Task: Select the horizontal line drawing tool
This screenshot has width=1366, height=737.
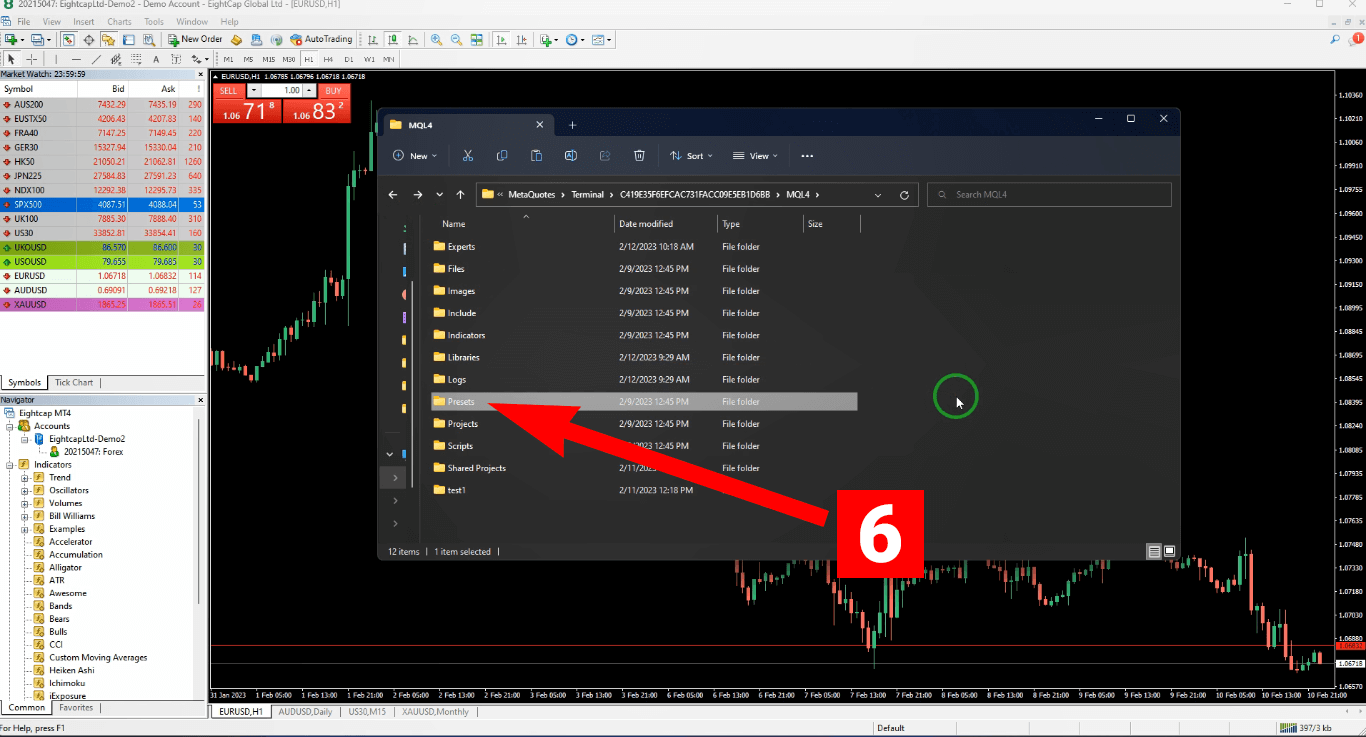Action: 76,60
